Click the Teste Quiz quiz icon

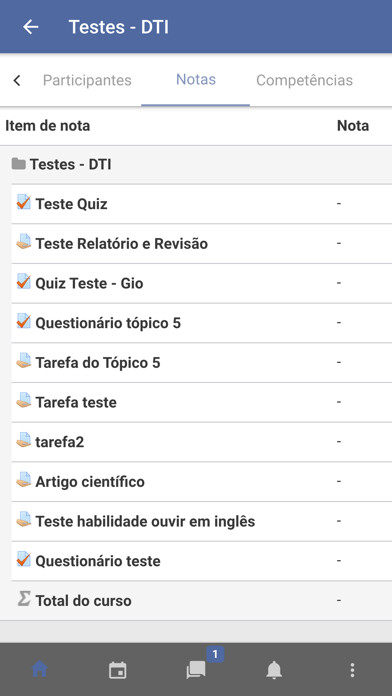pyautogui.click(x=24, y=202)
